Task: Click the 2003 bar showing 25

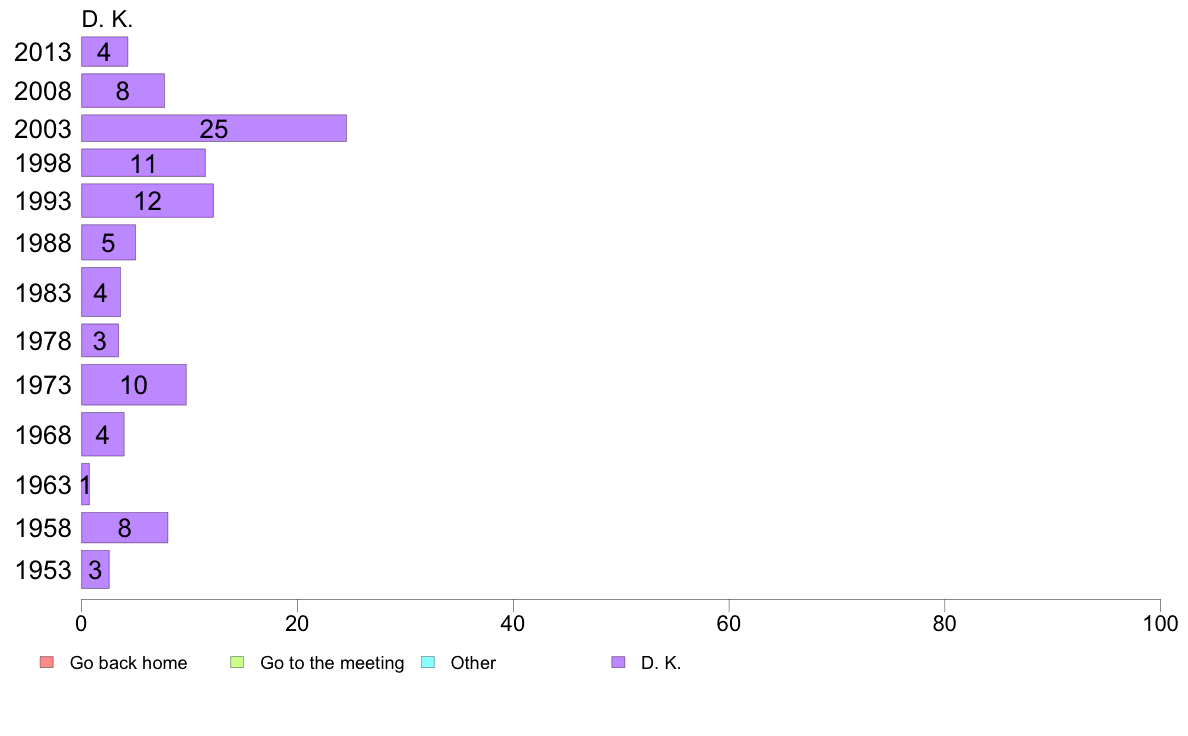Action: 214,128
